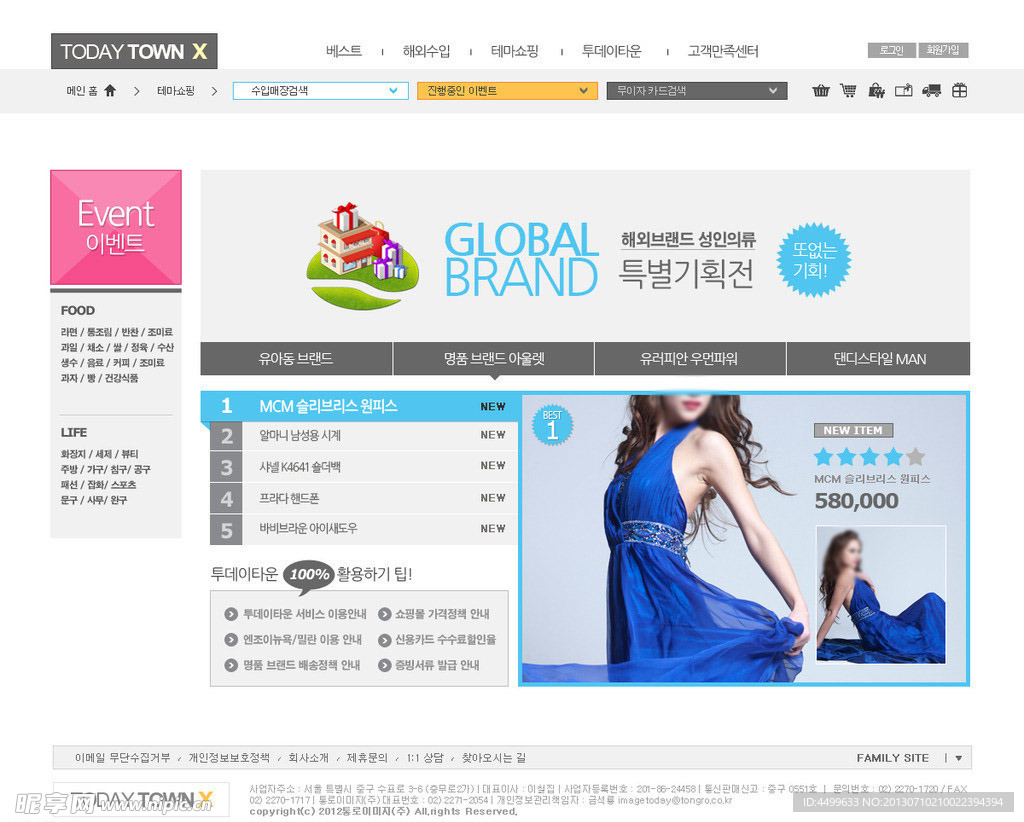Click the gift box icon in toolbar

coord(959,91)
